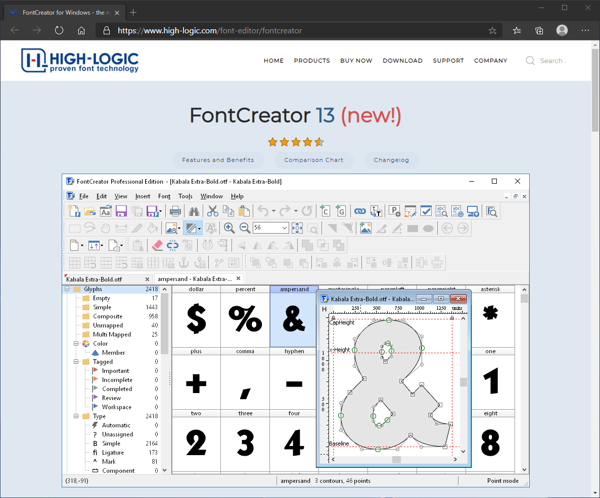Viewport: 600px width, 498px height.
Task: Click the browser Refresh icon
Action: [59, 30]
